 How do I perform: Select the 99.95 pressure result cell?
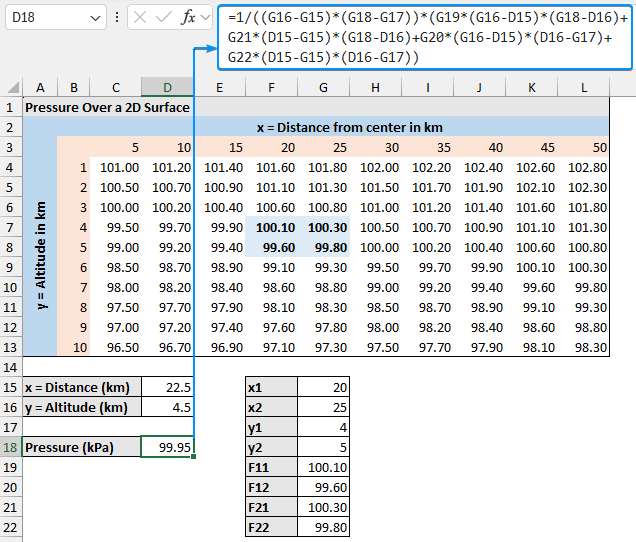[167, 447]
